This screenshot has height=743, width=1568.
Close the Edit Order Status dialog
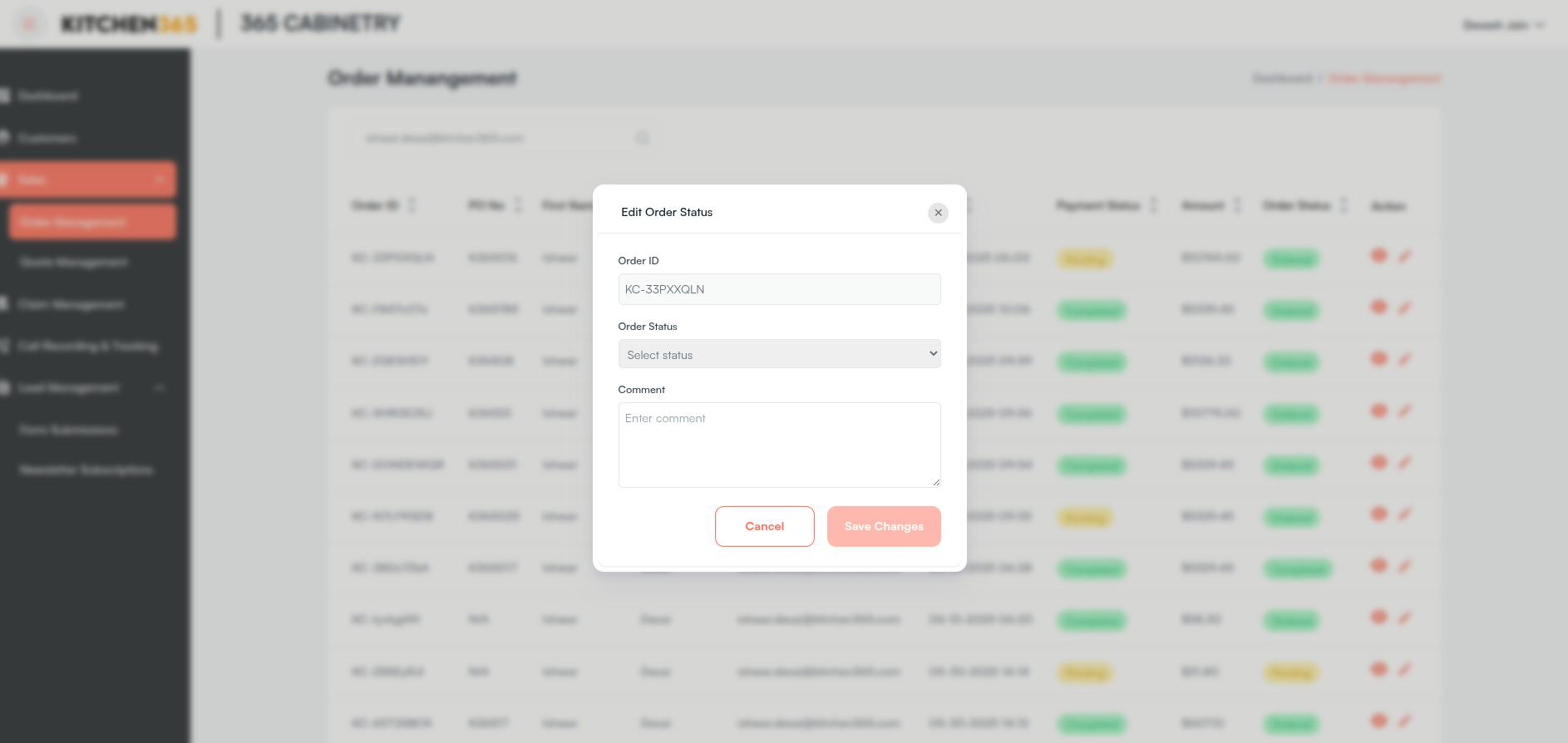click(938, 213)
